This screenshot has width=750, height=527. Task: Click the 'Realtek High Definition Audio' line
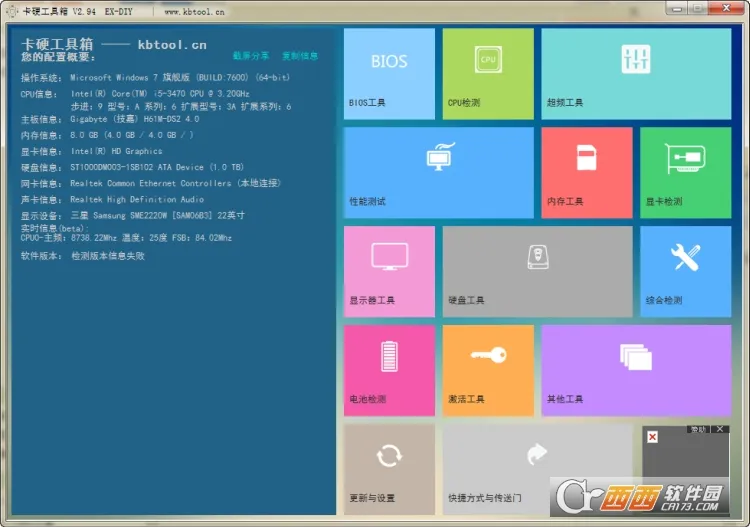coord(137,199)
